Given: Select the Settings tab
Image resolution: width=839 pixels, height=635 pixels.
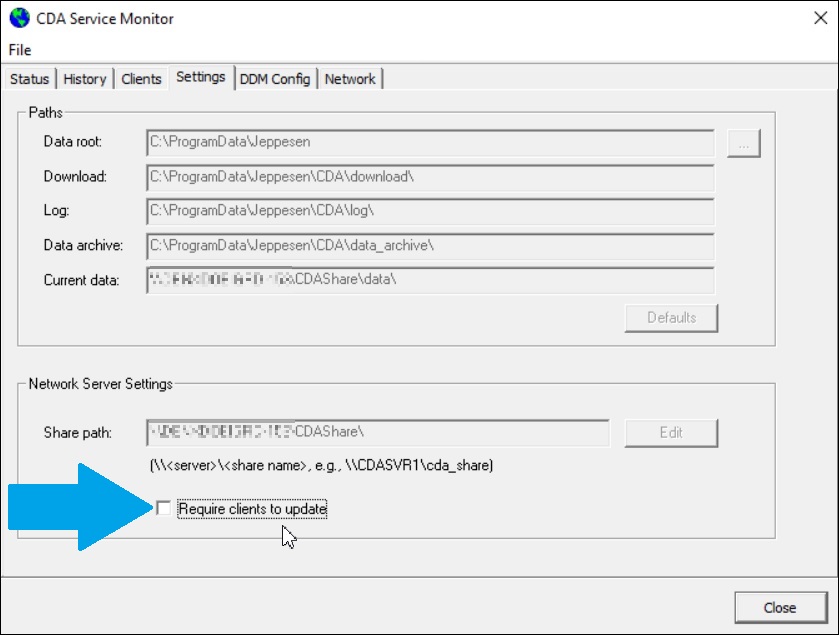Looking at the screenshot, I should pos(201,76).
